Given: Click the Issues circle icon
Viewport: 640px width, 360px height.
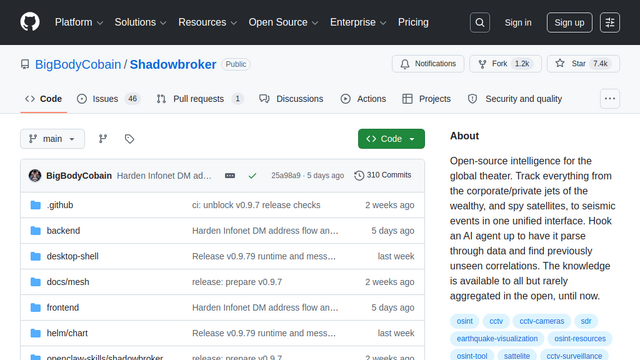Looking at the screenshot, I should coord(82,99).
